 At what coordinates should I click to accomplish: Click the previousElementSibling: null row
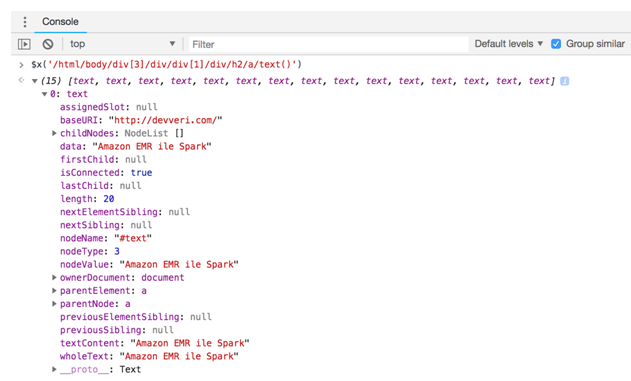click(136, 317)
